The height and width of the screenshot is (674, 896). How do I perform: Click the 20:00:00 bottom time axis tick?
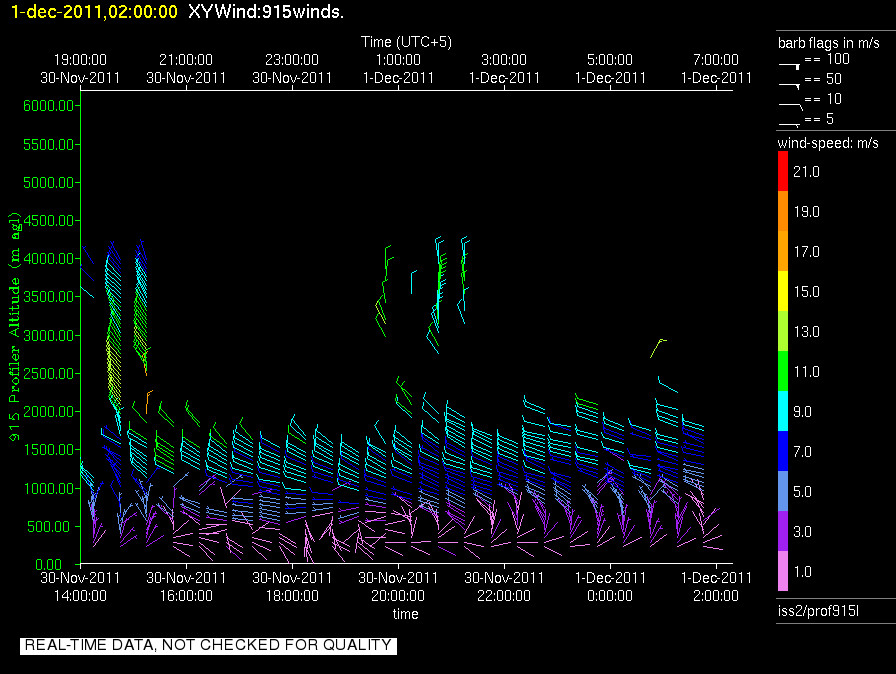click(x=399, y=596)
